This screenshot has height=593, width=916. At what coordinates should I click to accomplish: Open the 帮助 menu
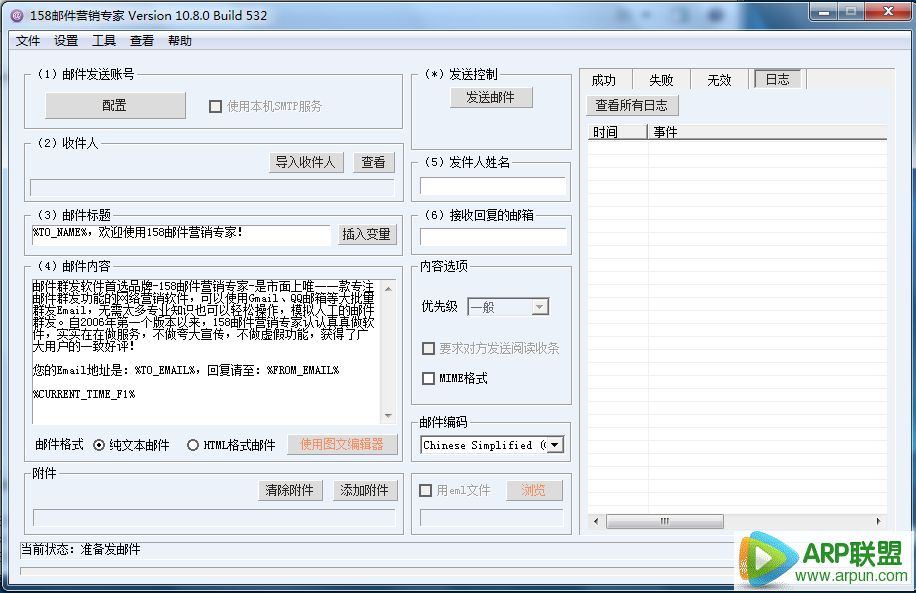point(179,41)
